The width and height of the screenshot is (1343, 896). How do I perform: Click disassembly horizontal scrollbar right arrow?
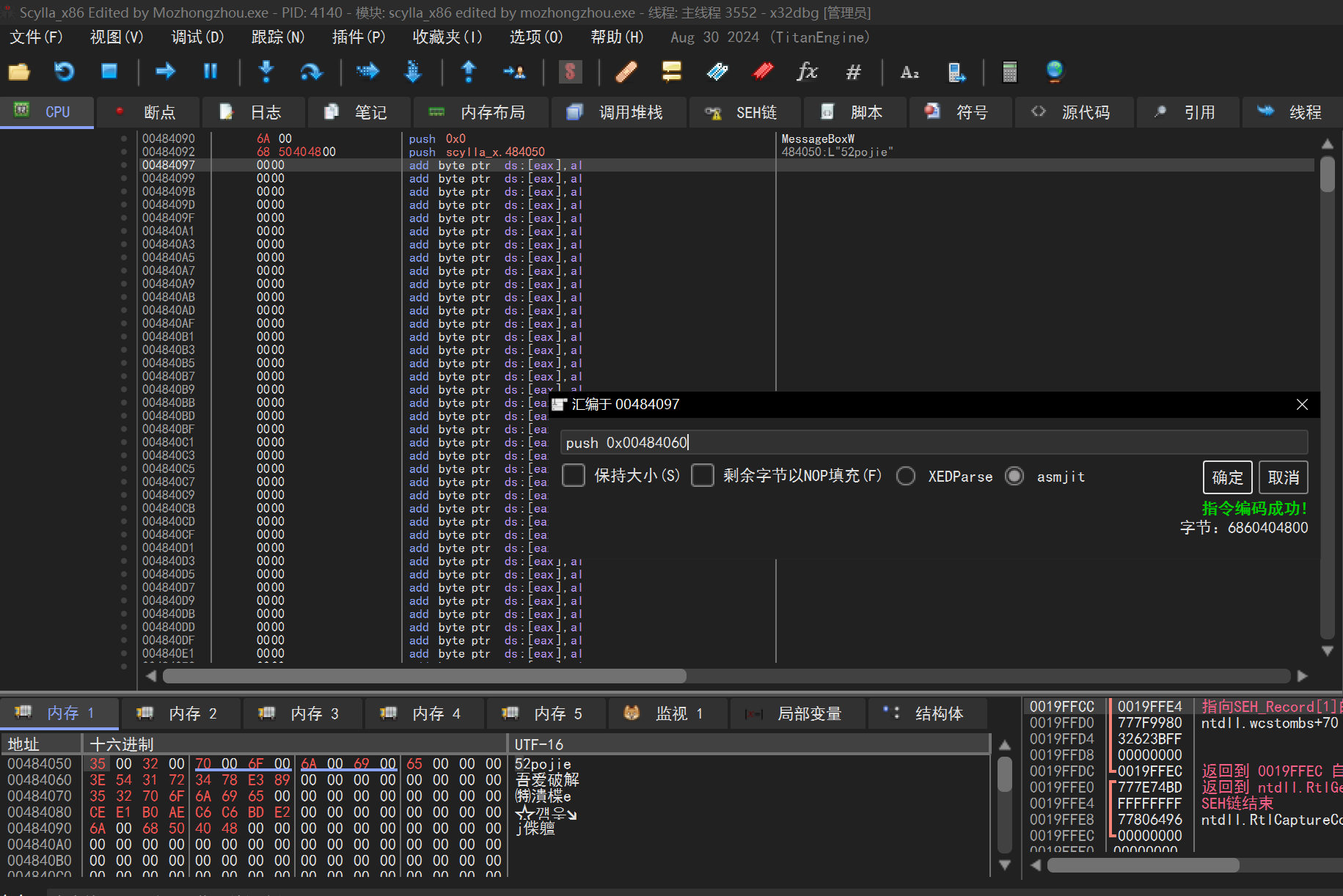(1302, 675)
